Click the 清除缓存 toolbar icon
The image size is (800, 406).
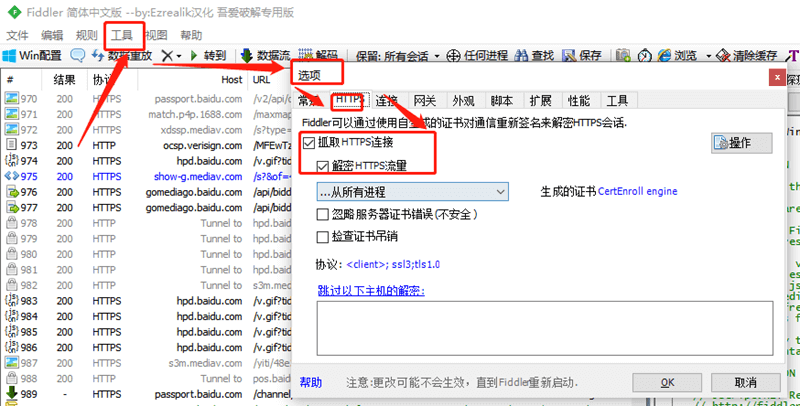(723, 56)
